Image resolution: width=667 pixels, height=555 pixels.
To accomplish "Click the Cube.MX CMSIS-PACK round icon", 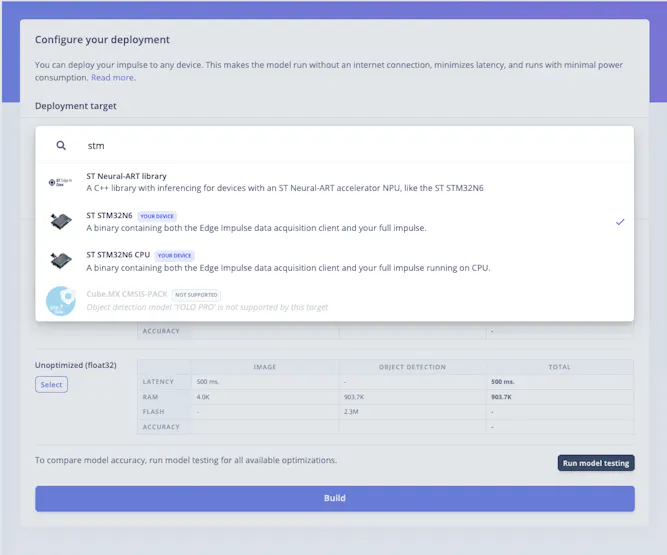I will click(x=61, y=301).
